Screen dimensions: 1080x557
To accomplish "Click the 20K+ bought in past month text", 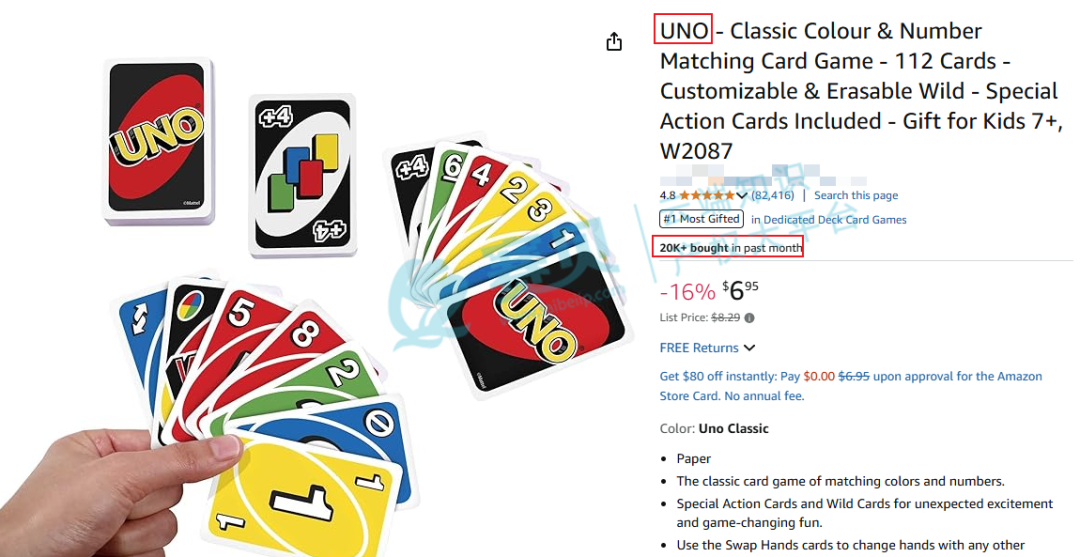I will click(x=731, y=248).
